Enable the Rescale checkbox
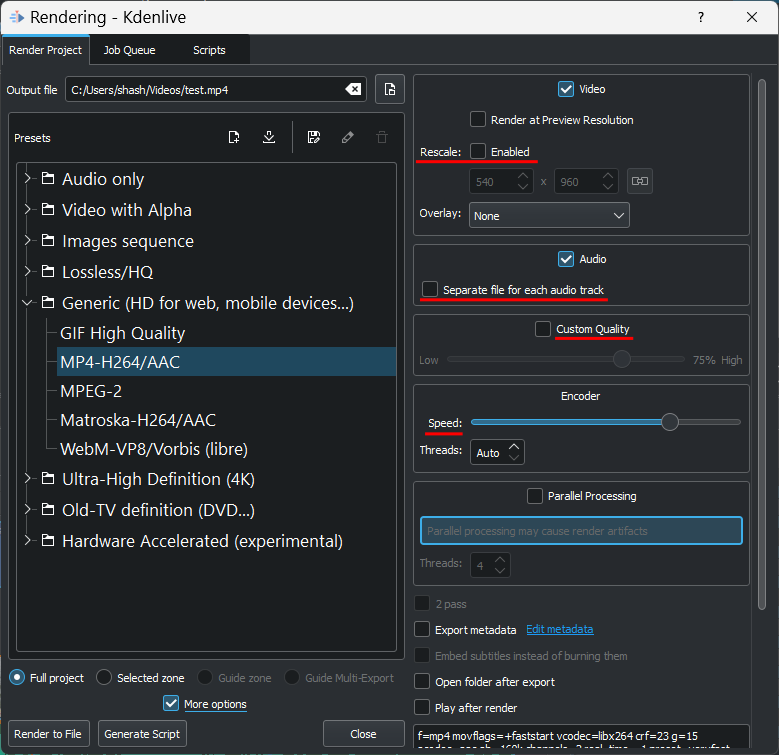 (478, 152)
